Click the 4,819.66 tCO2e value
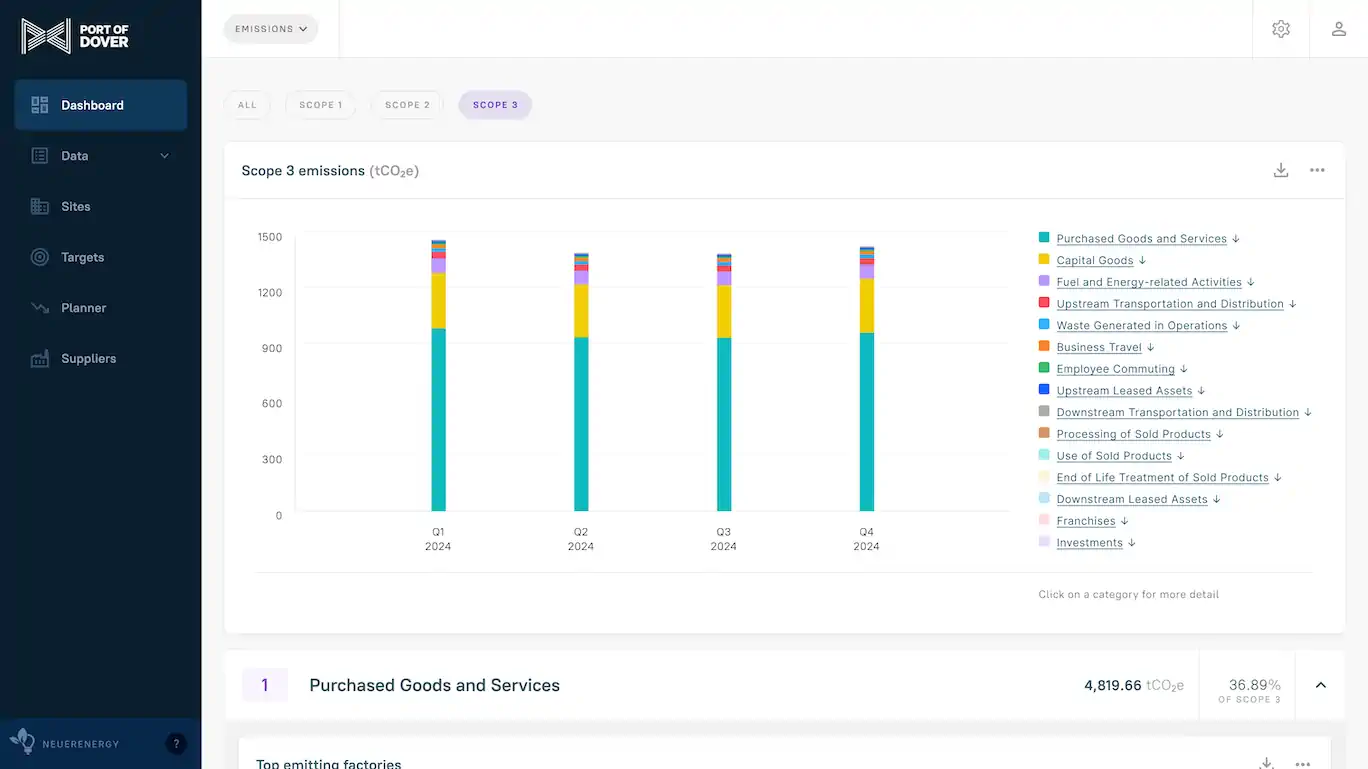Screen dimensions: 1368x769 (1134, 685)
